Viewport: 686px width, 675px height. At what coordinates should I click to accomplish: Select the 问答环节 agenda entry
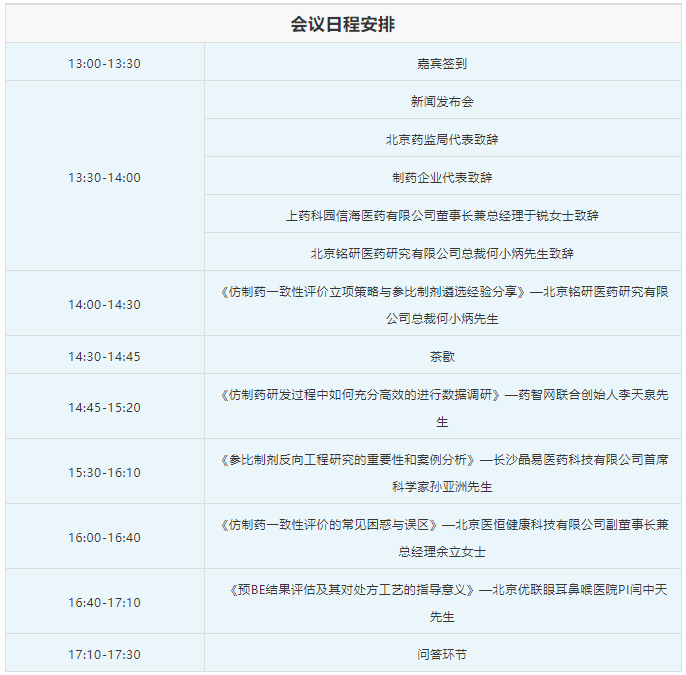pos(442,654)
